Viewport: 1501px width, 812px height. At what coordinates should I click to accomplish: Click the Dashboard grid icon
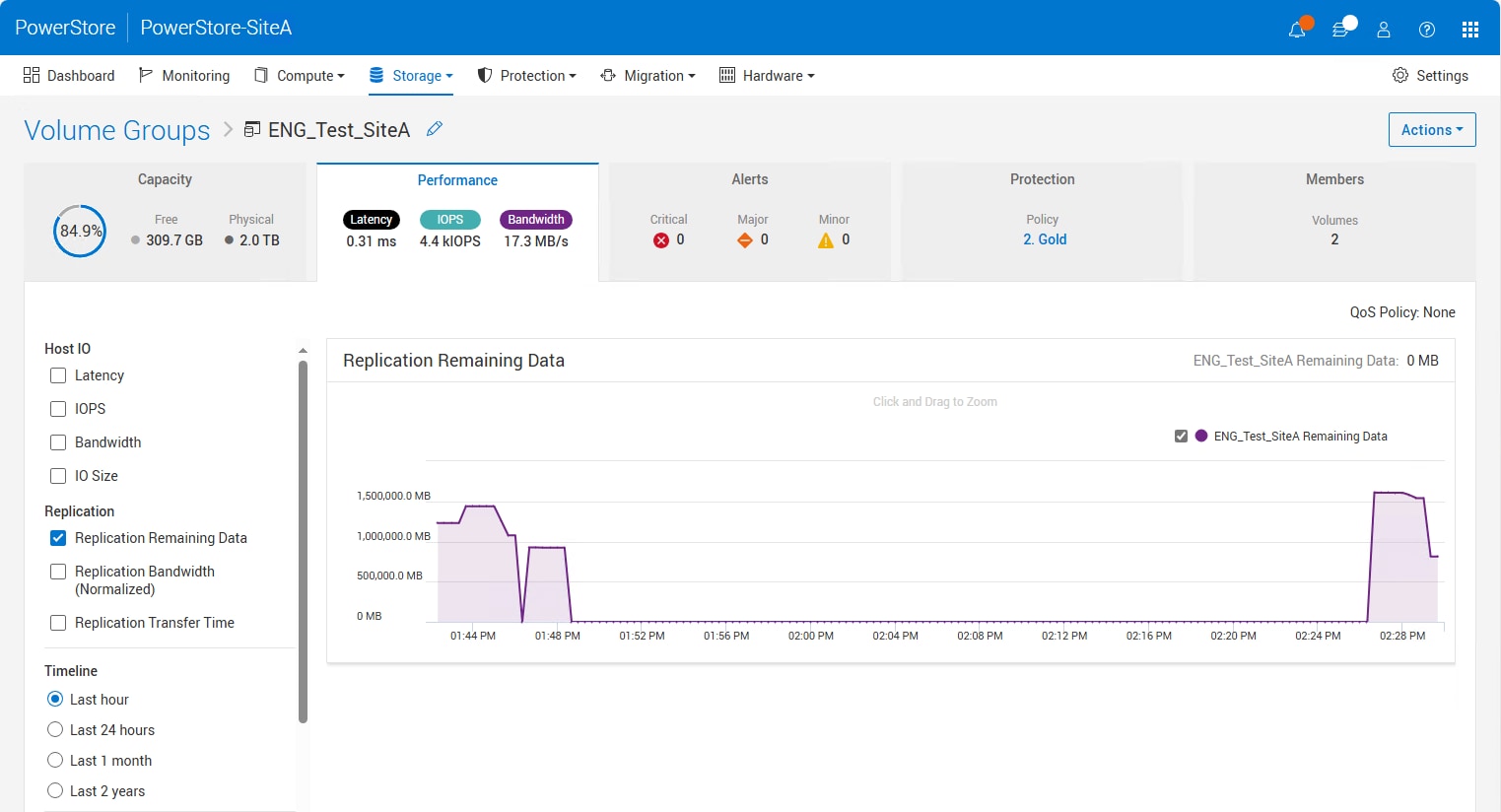32,75
